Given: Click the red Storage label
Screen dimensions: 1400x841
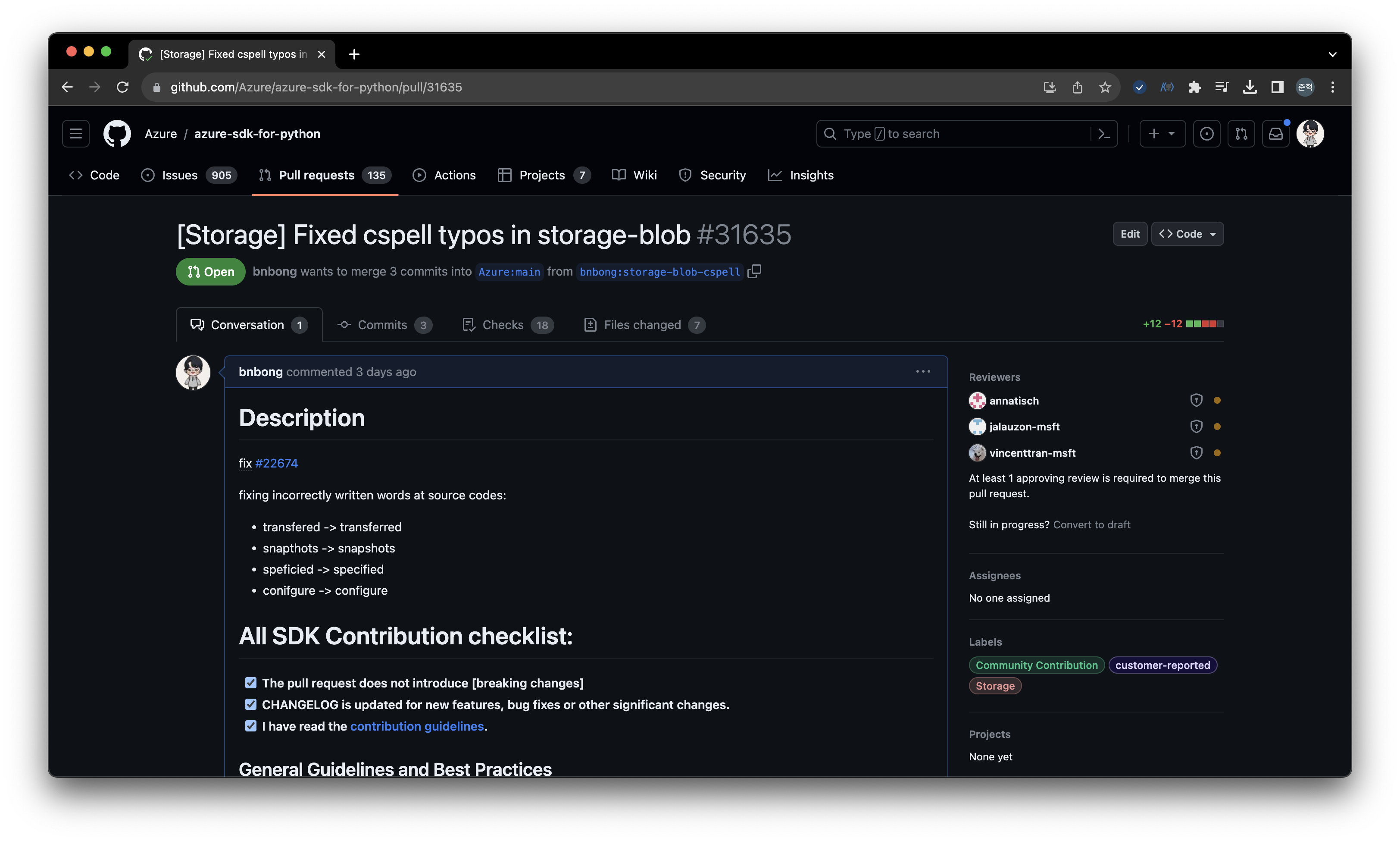Looking at the screenshot, I should tap(994, 686).
